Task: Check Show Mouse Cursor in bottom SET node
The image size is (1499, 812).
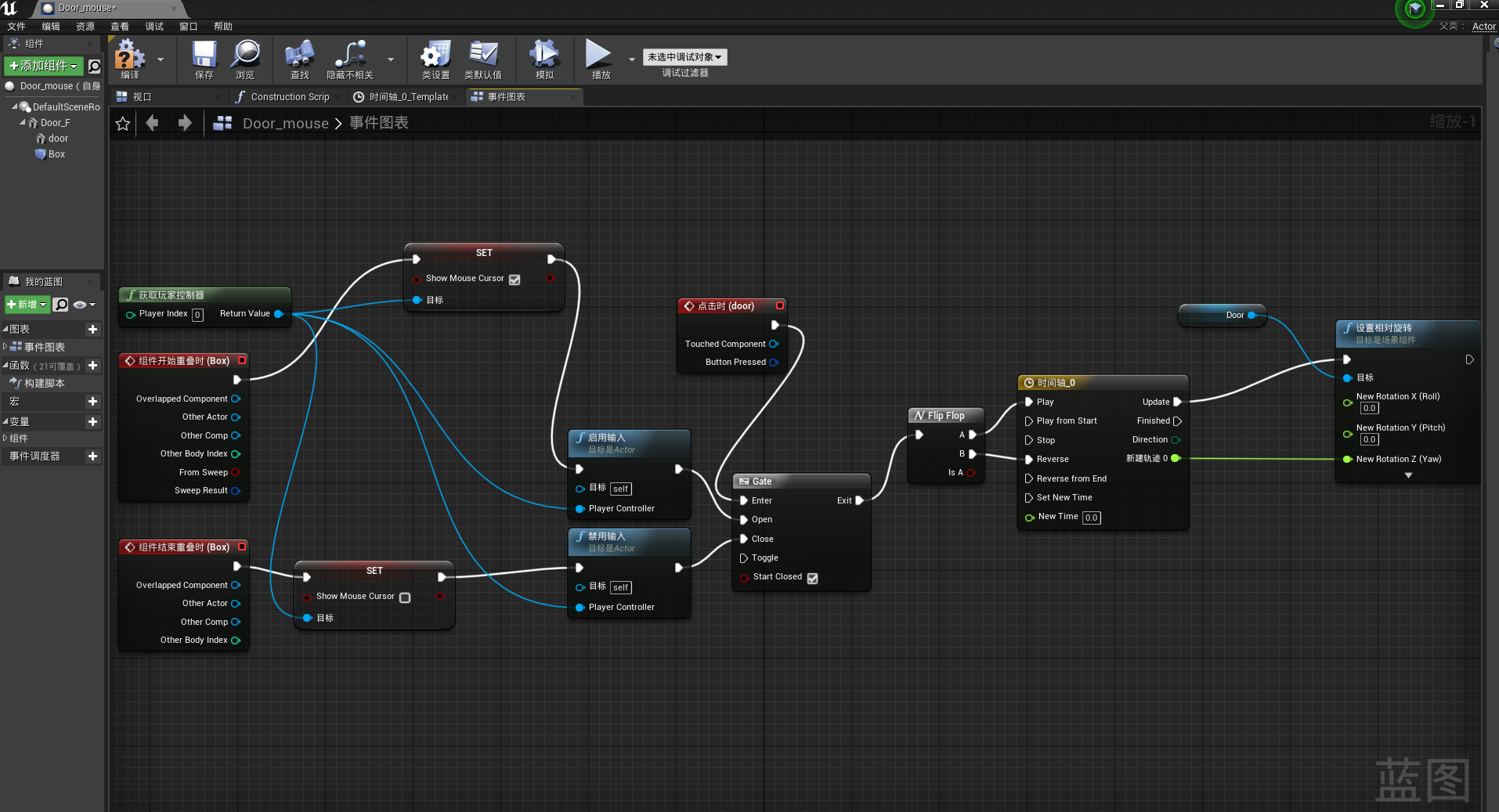Action: point(405,597)
